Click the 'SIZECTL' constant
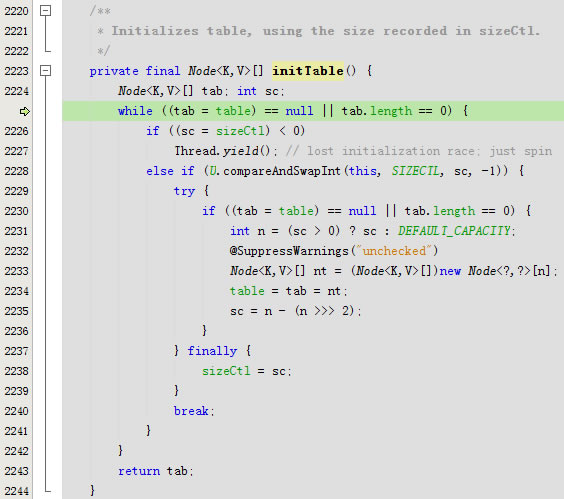This screenshot has width=564, height=499. pos(415,171)
